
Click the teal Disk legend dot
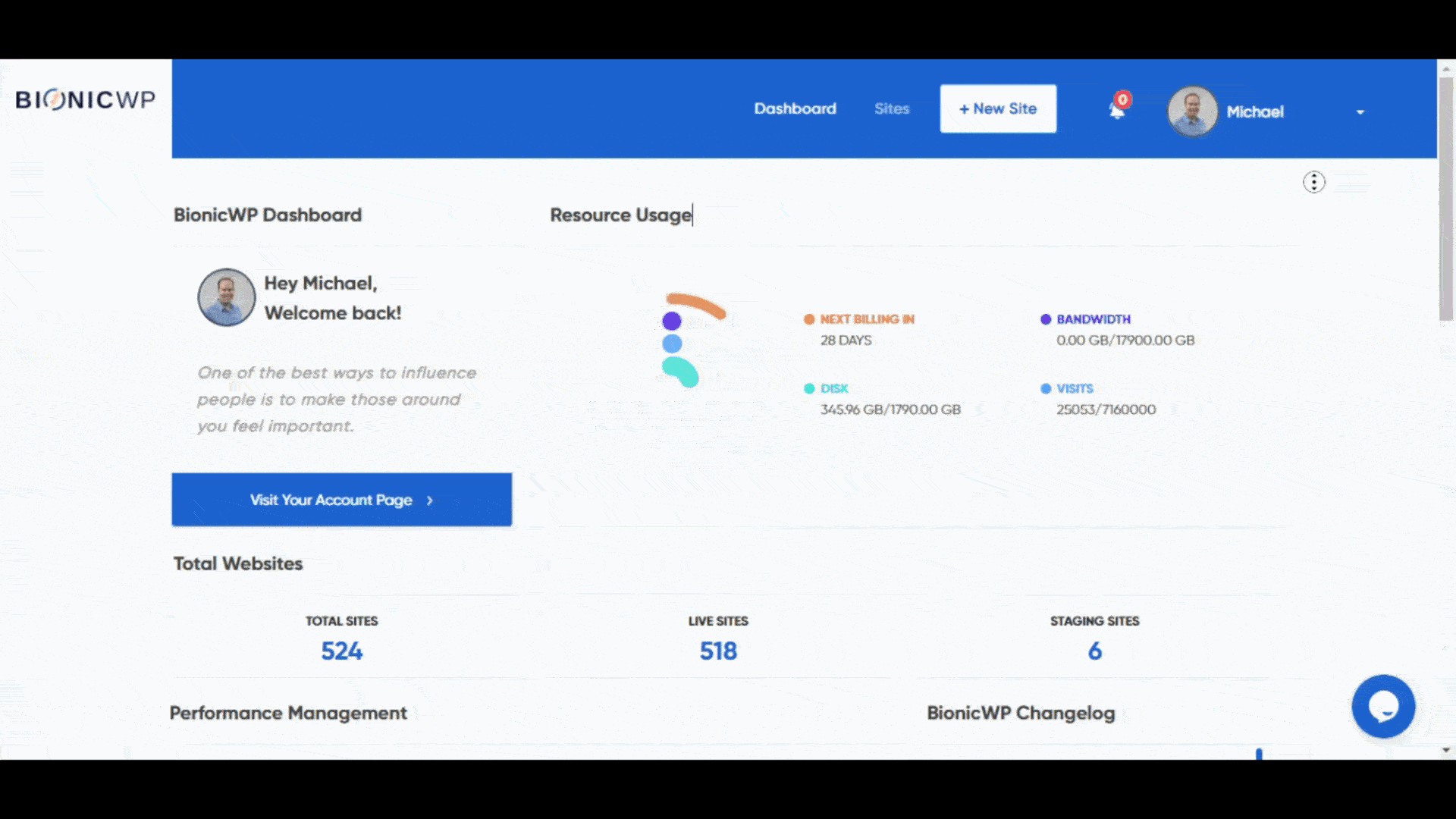[x=809, y=388]
